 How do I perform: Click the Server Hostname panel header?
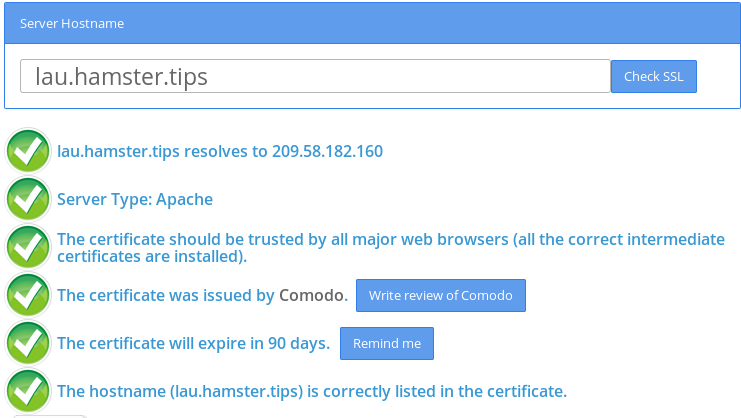[372, 23]
